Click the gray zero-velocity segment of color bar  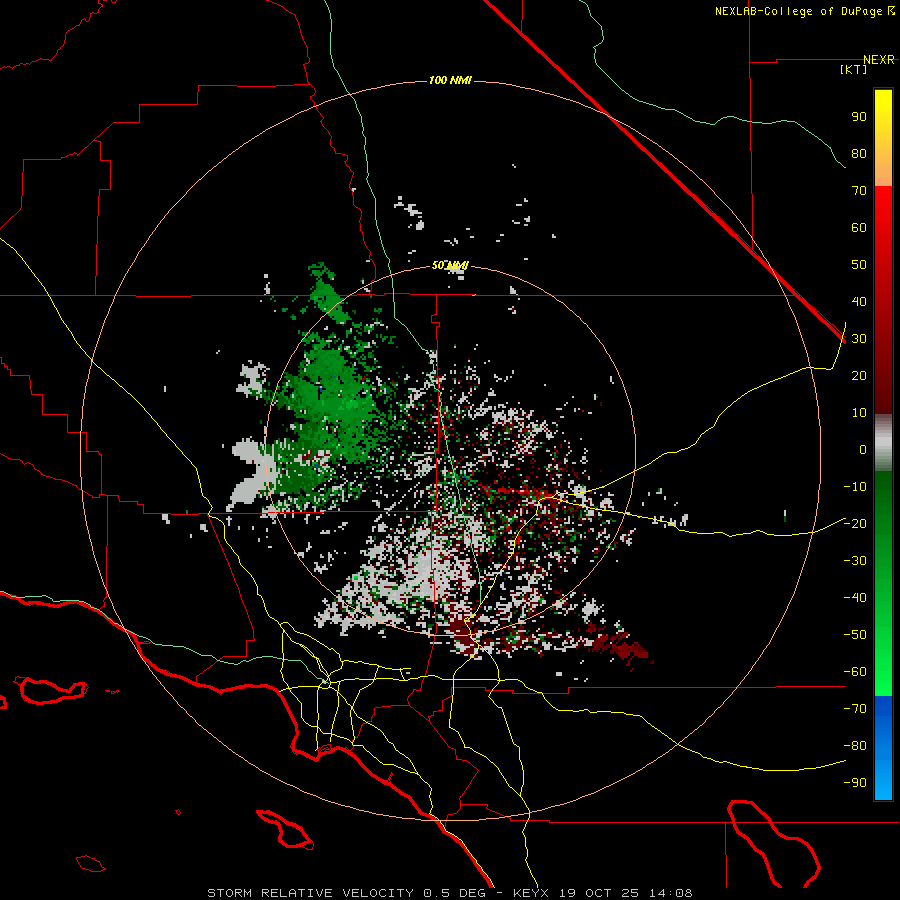click(883, 443)
